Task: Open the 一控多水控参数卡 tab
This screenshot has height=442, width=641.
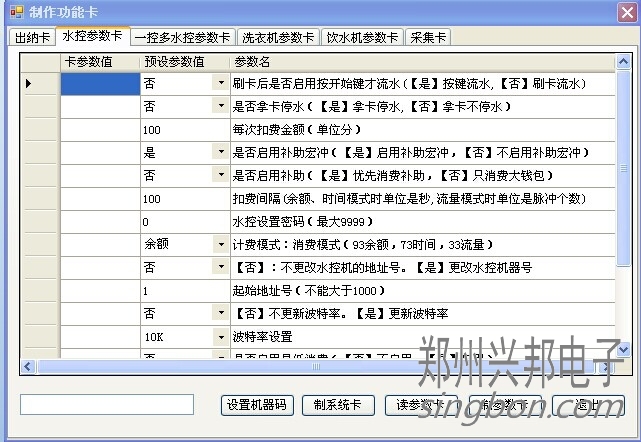Action: 183,38
